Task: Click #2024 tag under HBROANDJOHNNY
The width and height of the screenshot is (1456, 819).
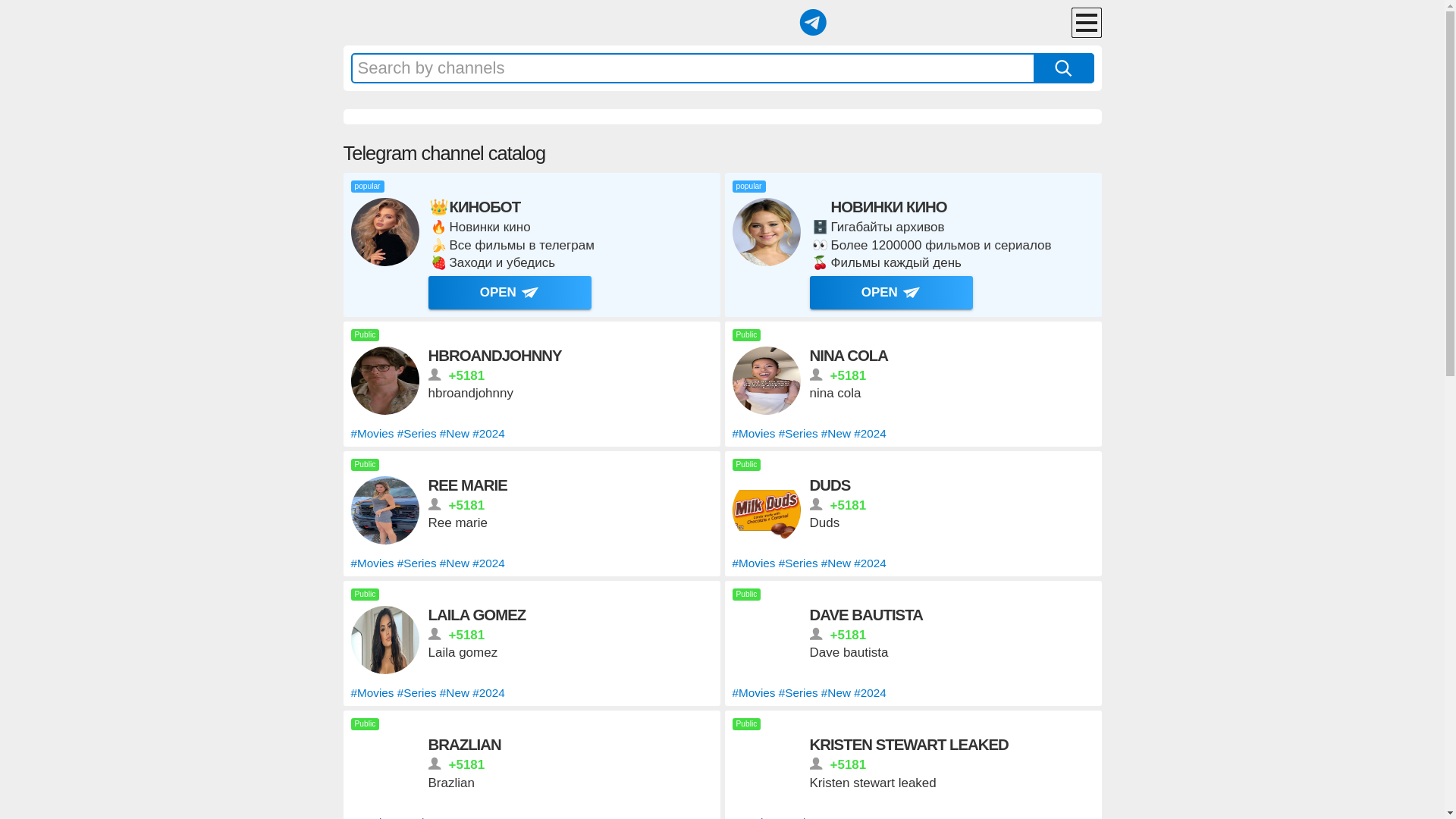Action: (x=488, y=434)
